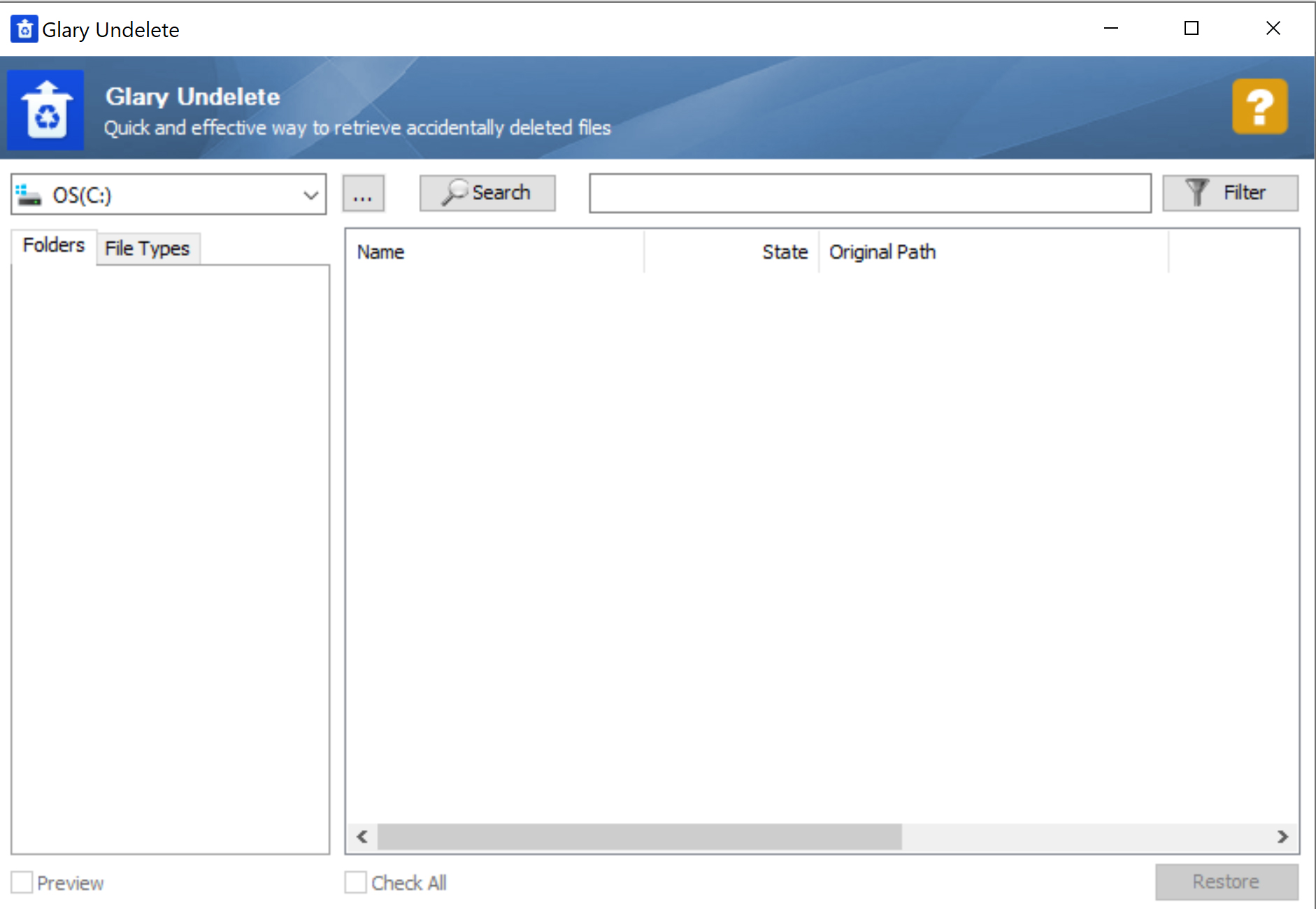Switch to the File Types tab

pyautogui.click(x=148, y=249)
